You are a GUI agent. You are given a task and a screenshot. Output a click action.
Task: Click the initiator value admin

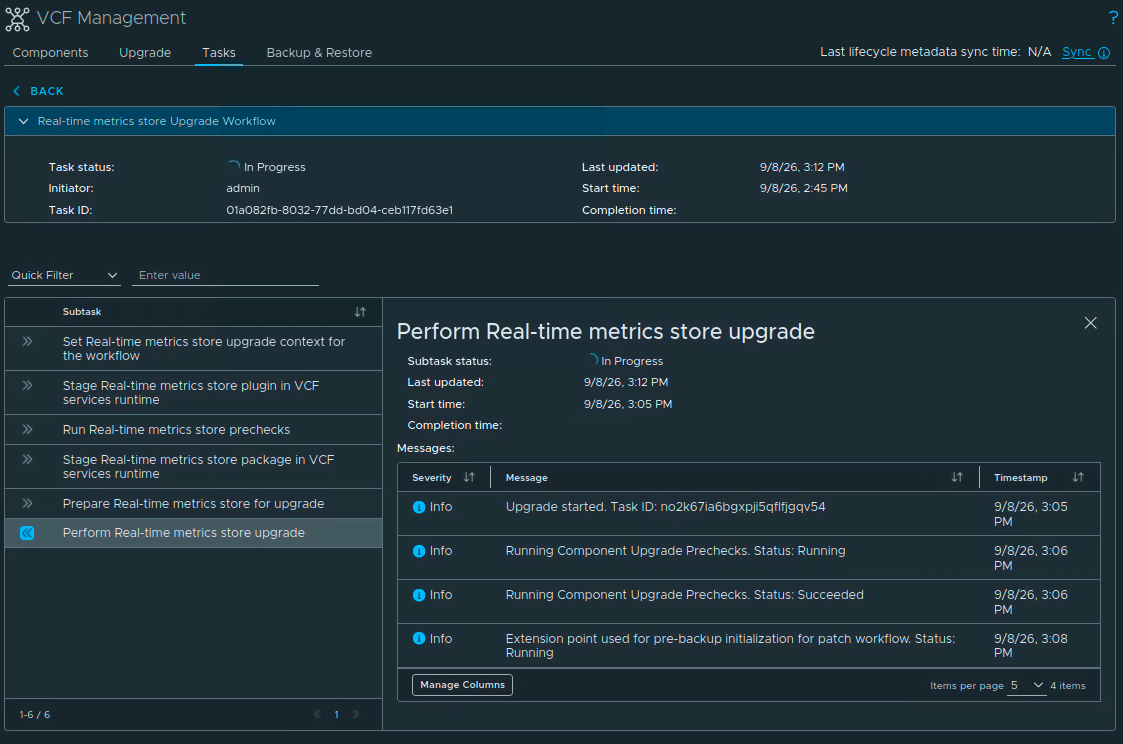(x=243, y=188)
